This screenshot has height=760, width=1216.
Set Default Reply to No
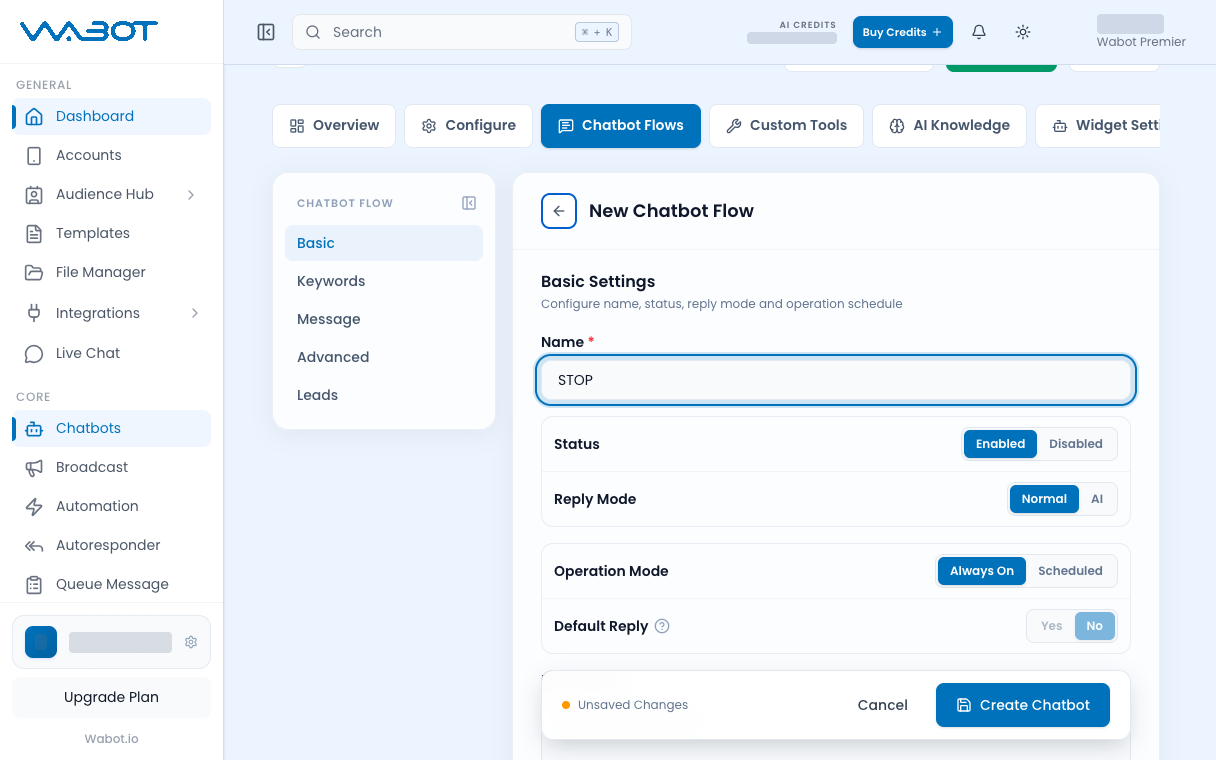1095,626
